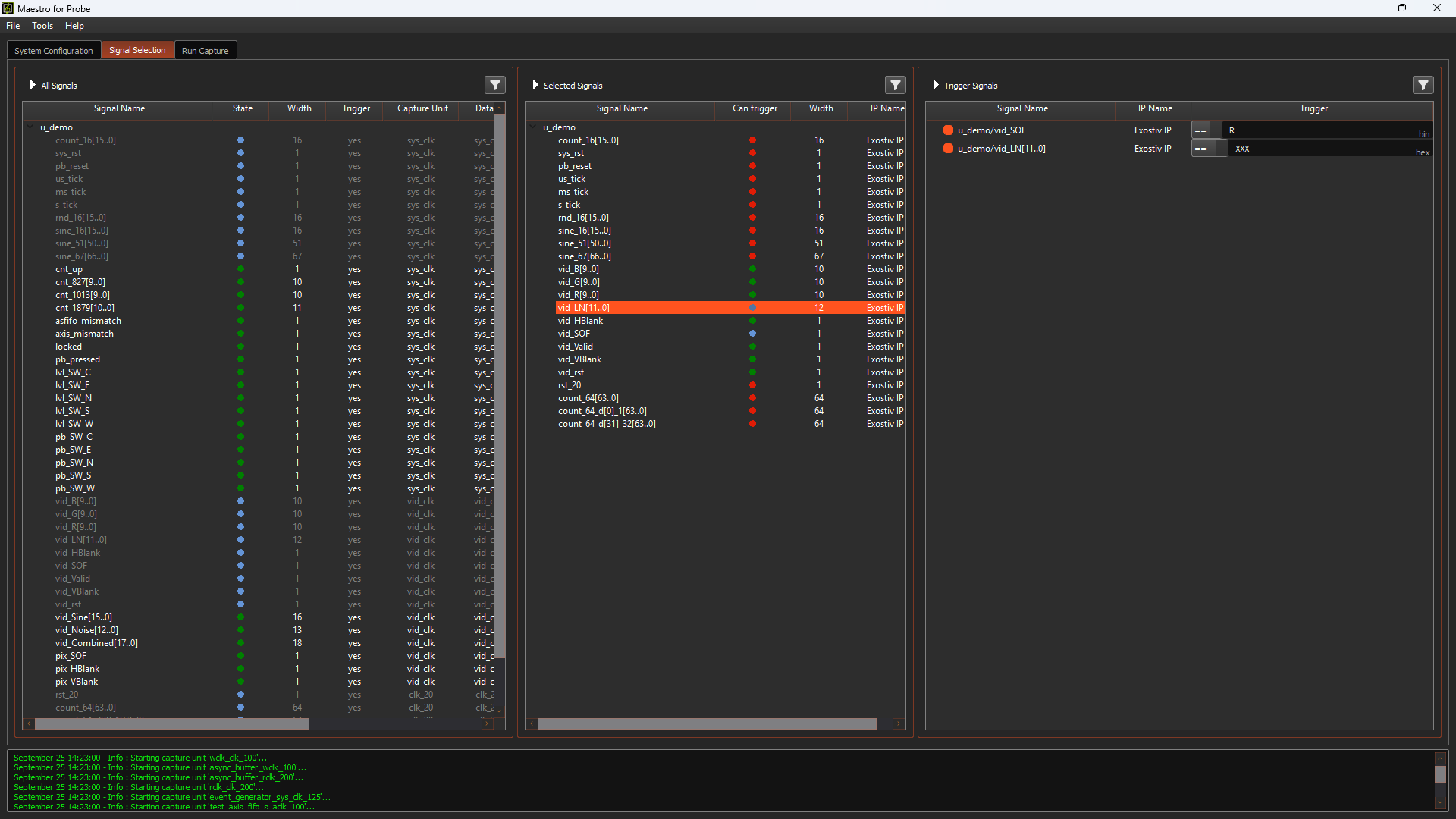The width and height of the screenshot is (1456, 819).
Task: Select the Signal Selection tab
Action: click(x=137, y=50)
